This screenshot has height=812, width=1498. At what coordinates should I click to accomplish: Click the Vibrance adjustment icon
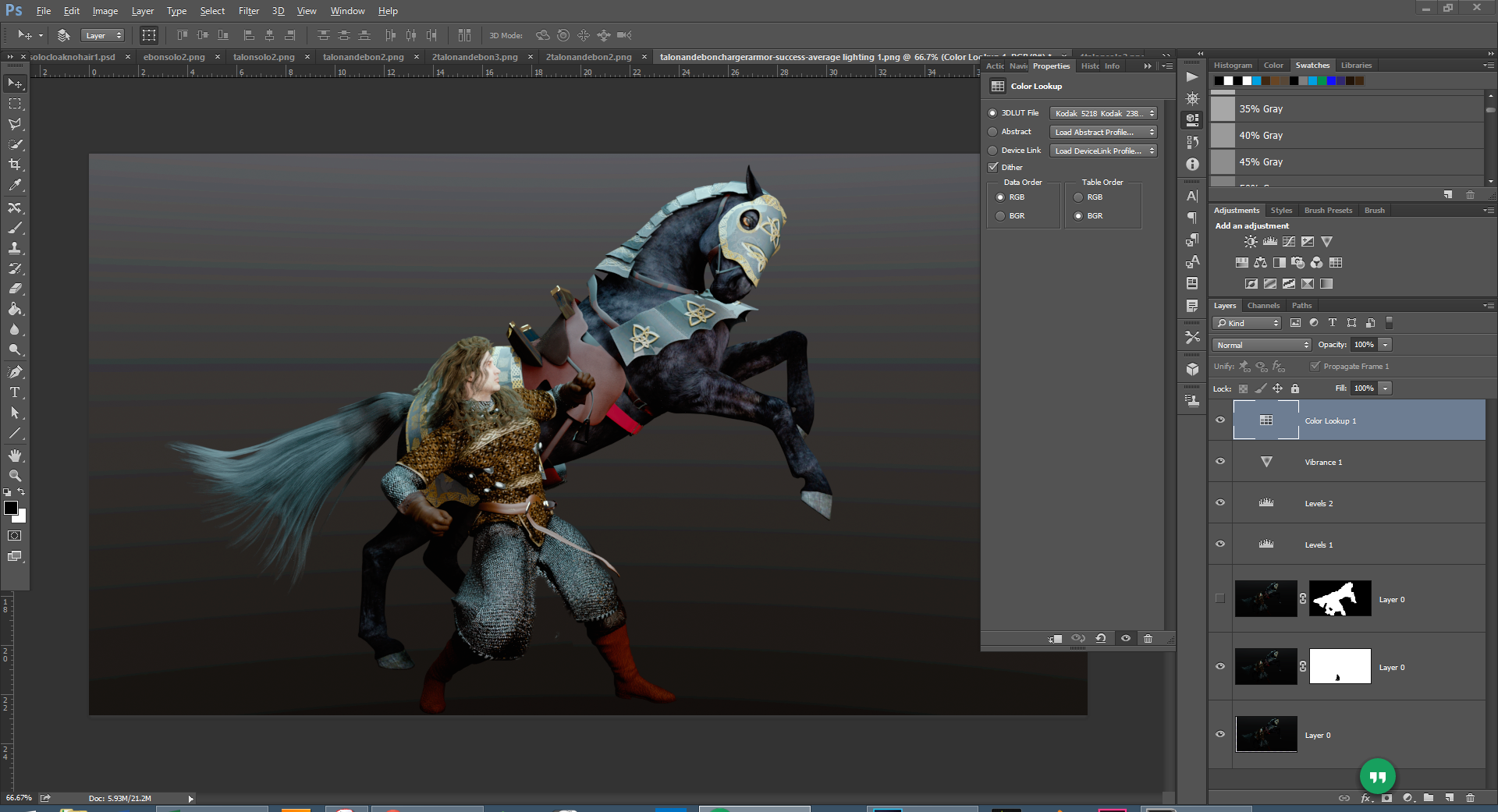point(1326,242)
